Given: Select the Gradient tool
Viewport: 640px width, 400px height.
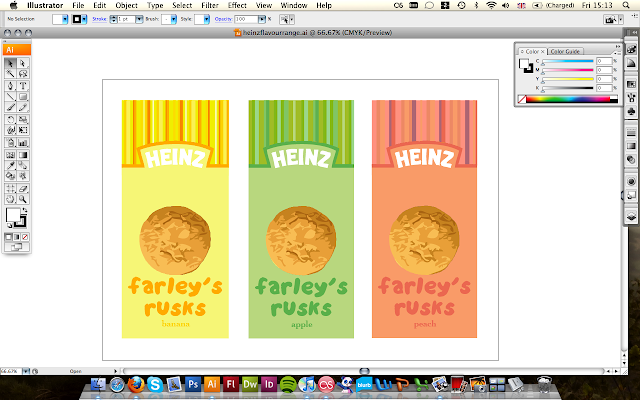Looking at the screenshot, I should pyautogui.click(x=23, y=155).
